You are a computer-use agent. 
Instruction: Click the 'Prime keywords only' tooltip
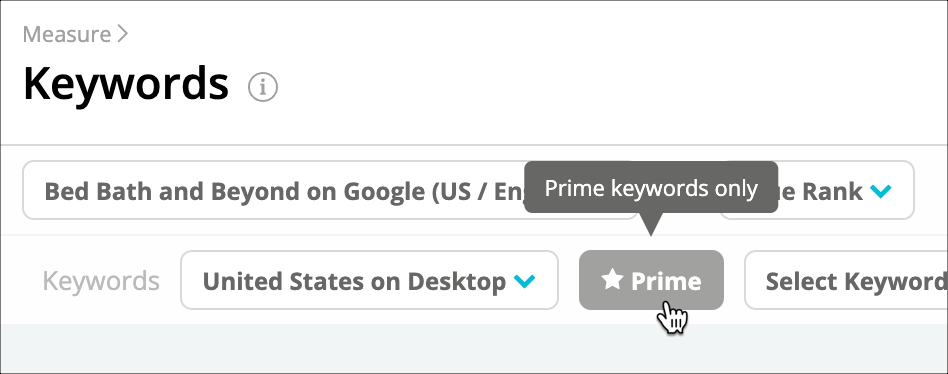[651, 188]
